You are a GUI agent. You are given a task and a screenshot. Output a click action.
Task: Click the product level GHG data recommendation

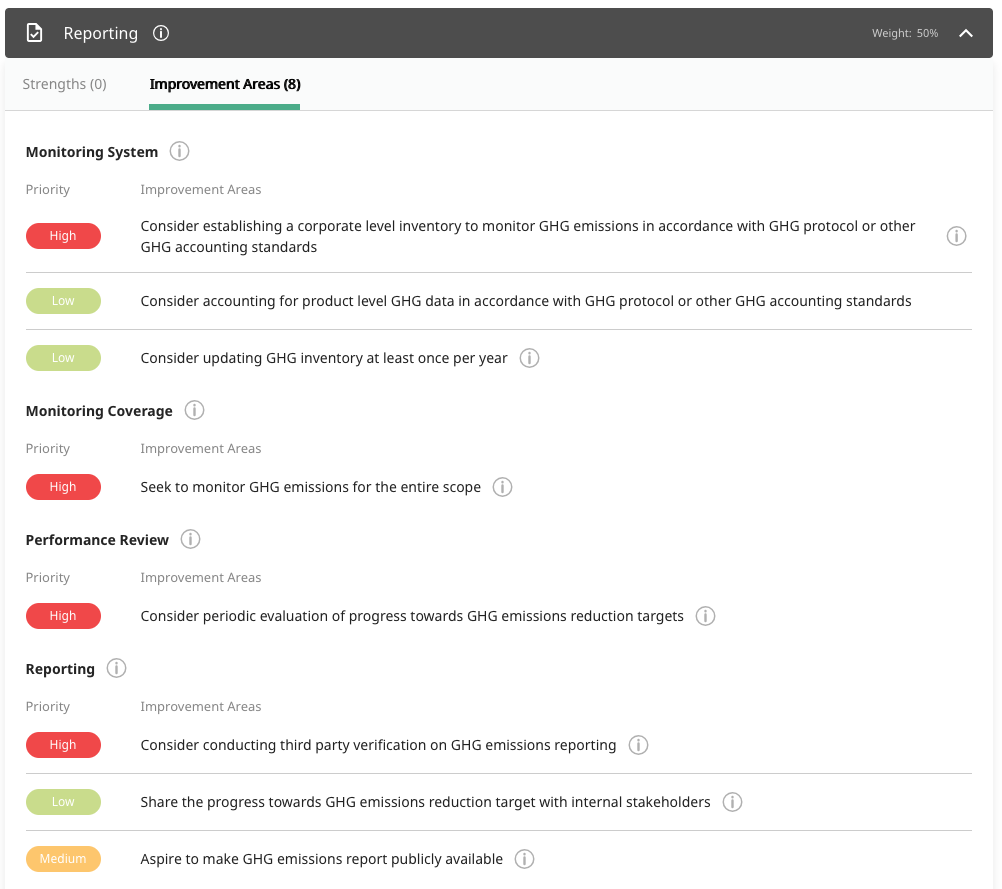coord(525,301)
